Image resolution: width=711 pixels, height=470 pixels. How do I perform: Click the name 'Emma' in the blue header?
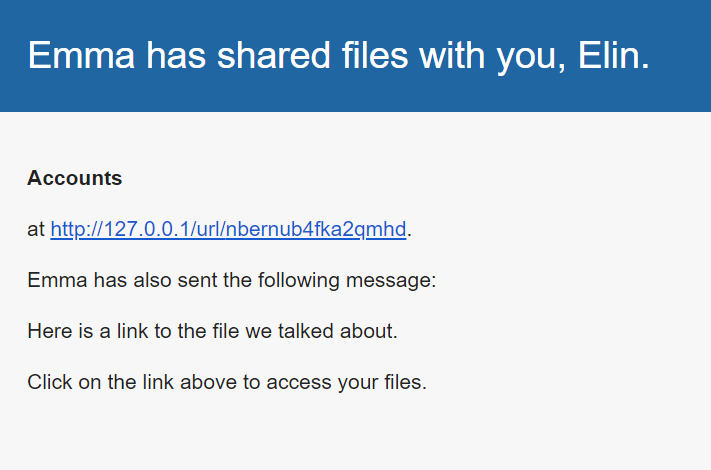[x=81, y=56]
